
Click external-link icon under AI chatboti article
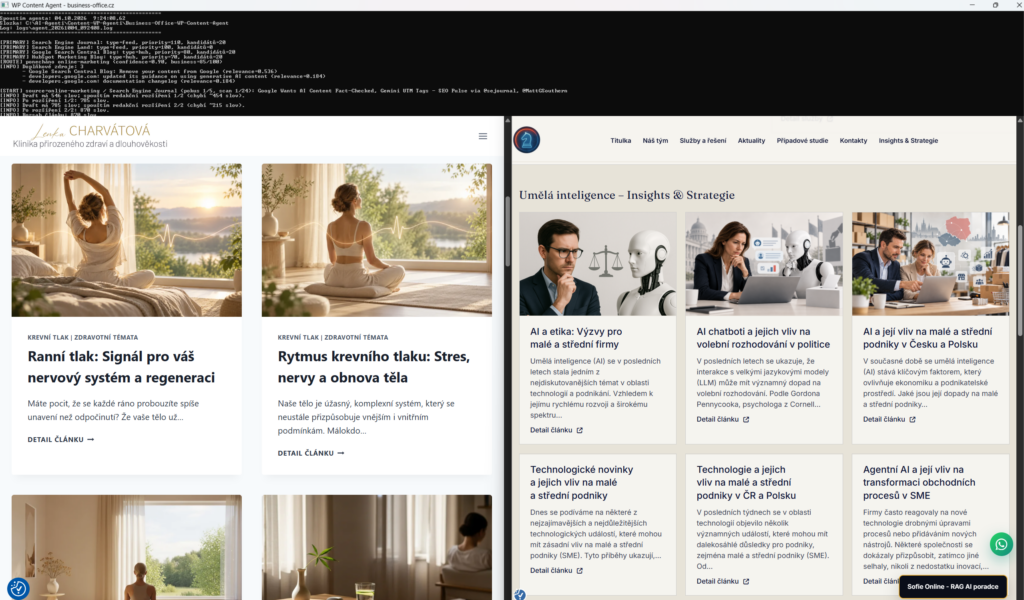pyautogui.click(x=746, y=420)
